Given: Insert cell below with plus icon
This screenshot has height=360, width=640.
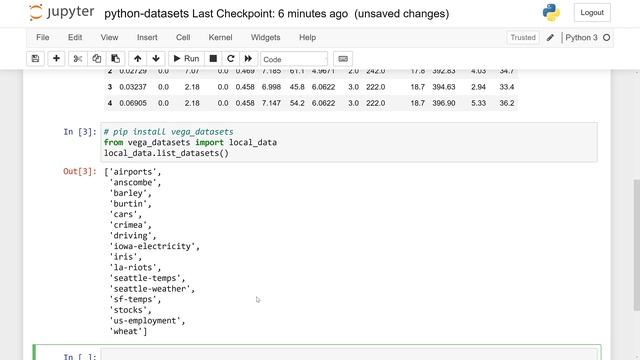Looking at the screenshot, I should (56, 59).
